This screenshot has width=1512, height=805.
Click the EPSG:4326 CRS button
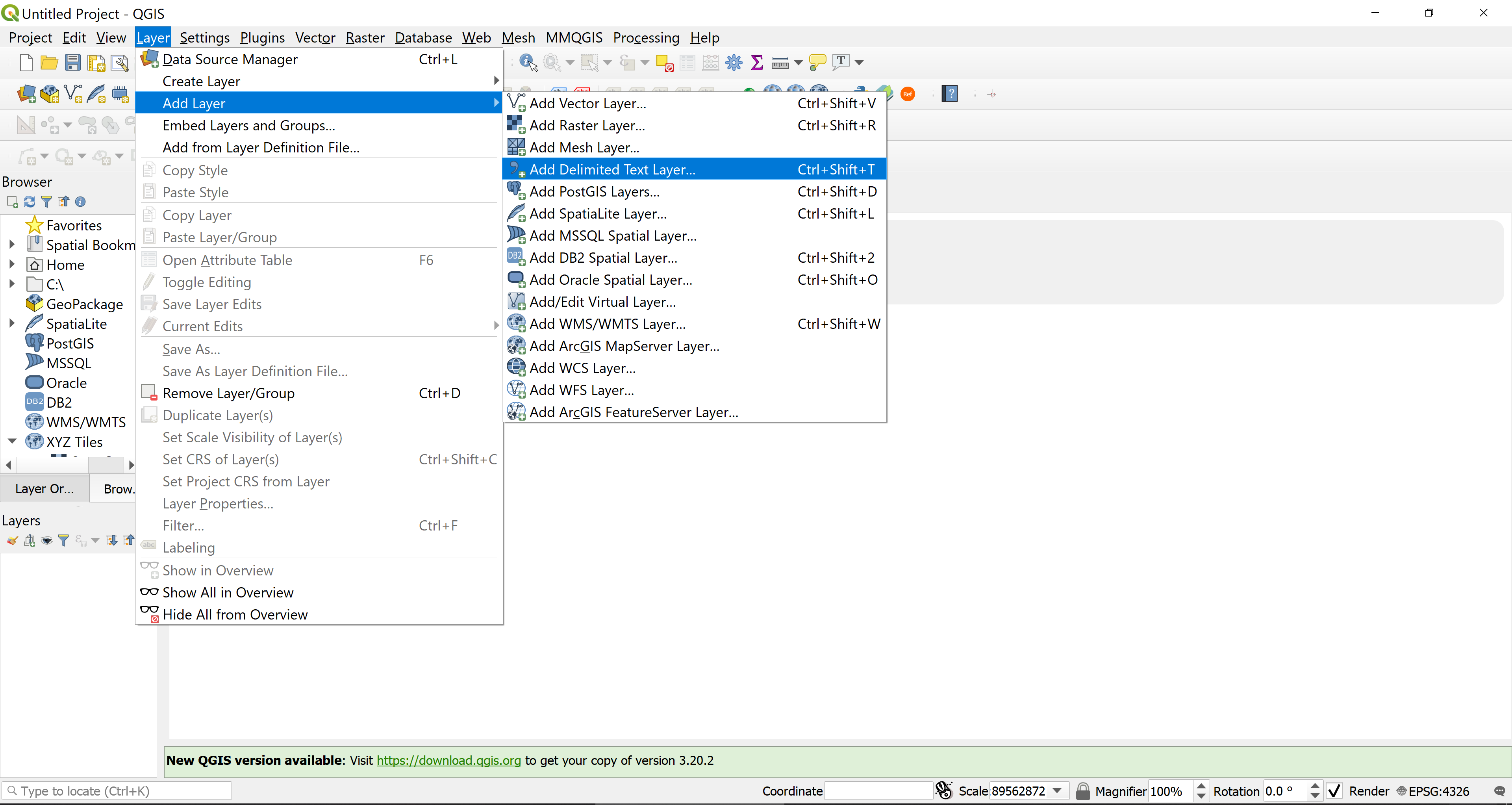(x=1433, y=791)
